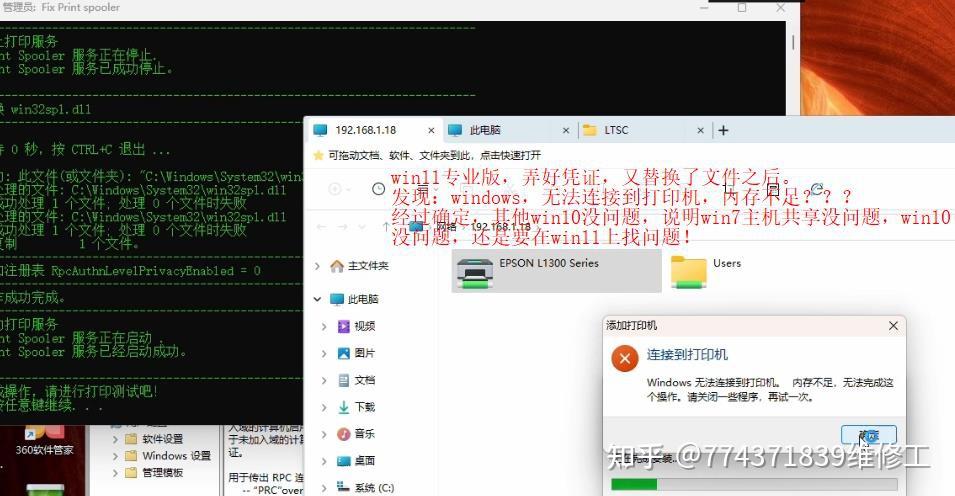This screenshot has height=496, width=955.
Task: Minimize the Fix Print spooler console window
Action: pyautogui.click(x=704, y=8)
